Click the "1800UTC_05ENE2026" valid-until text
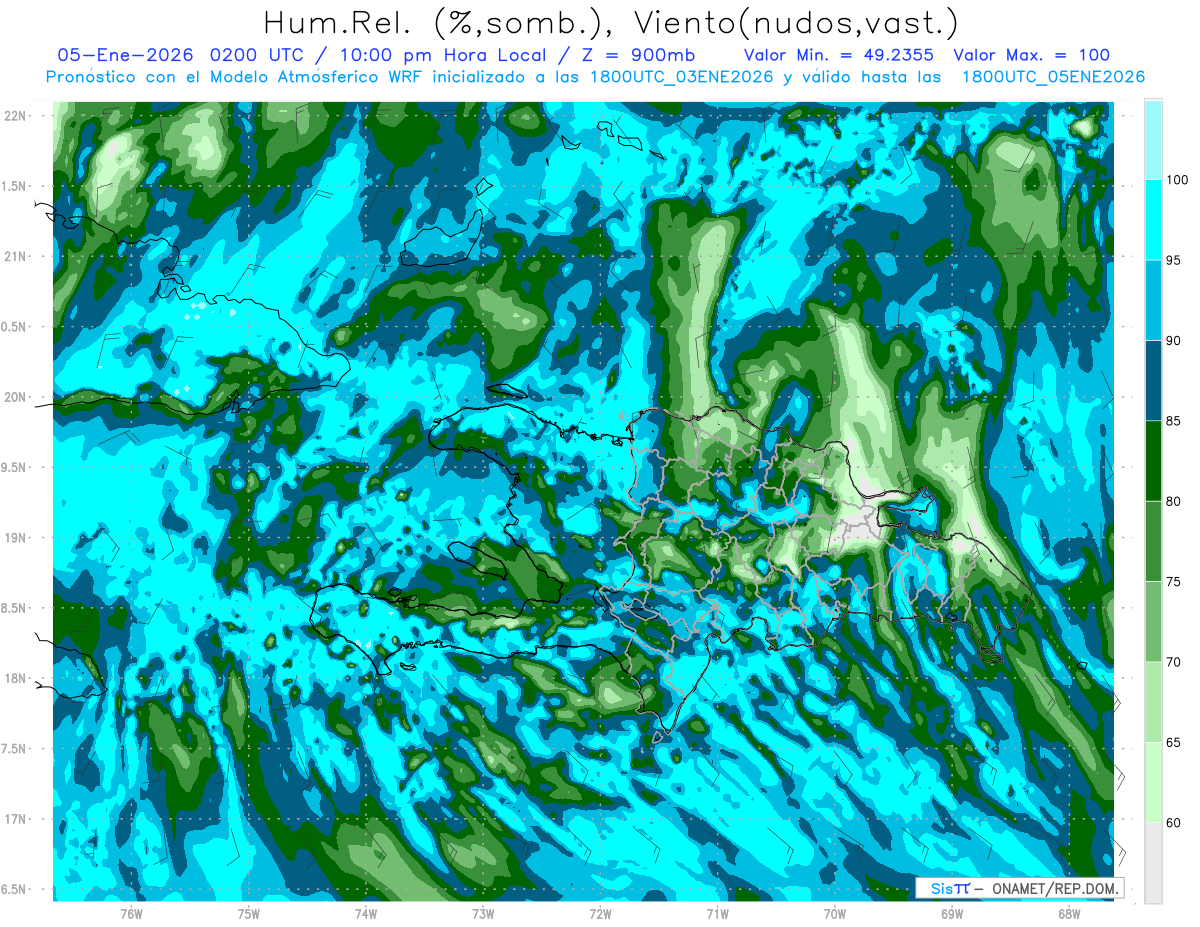This screenshot has width=1200, height=927. click(1052, 77)
